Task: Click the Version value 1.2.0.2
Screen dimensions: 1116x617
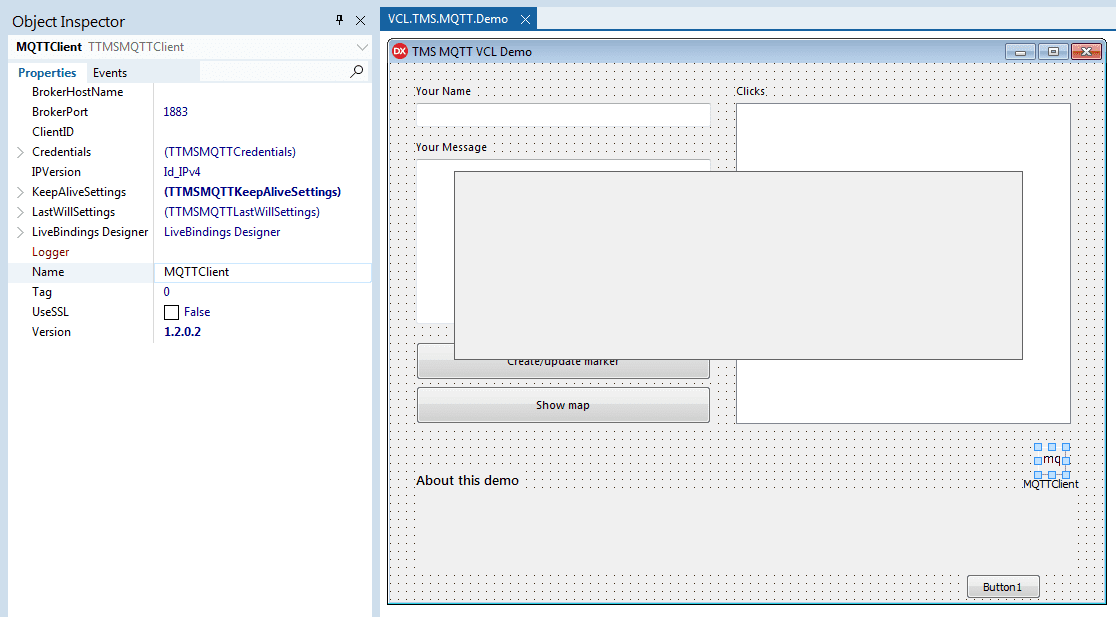Action: click(x=182, y=332)
